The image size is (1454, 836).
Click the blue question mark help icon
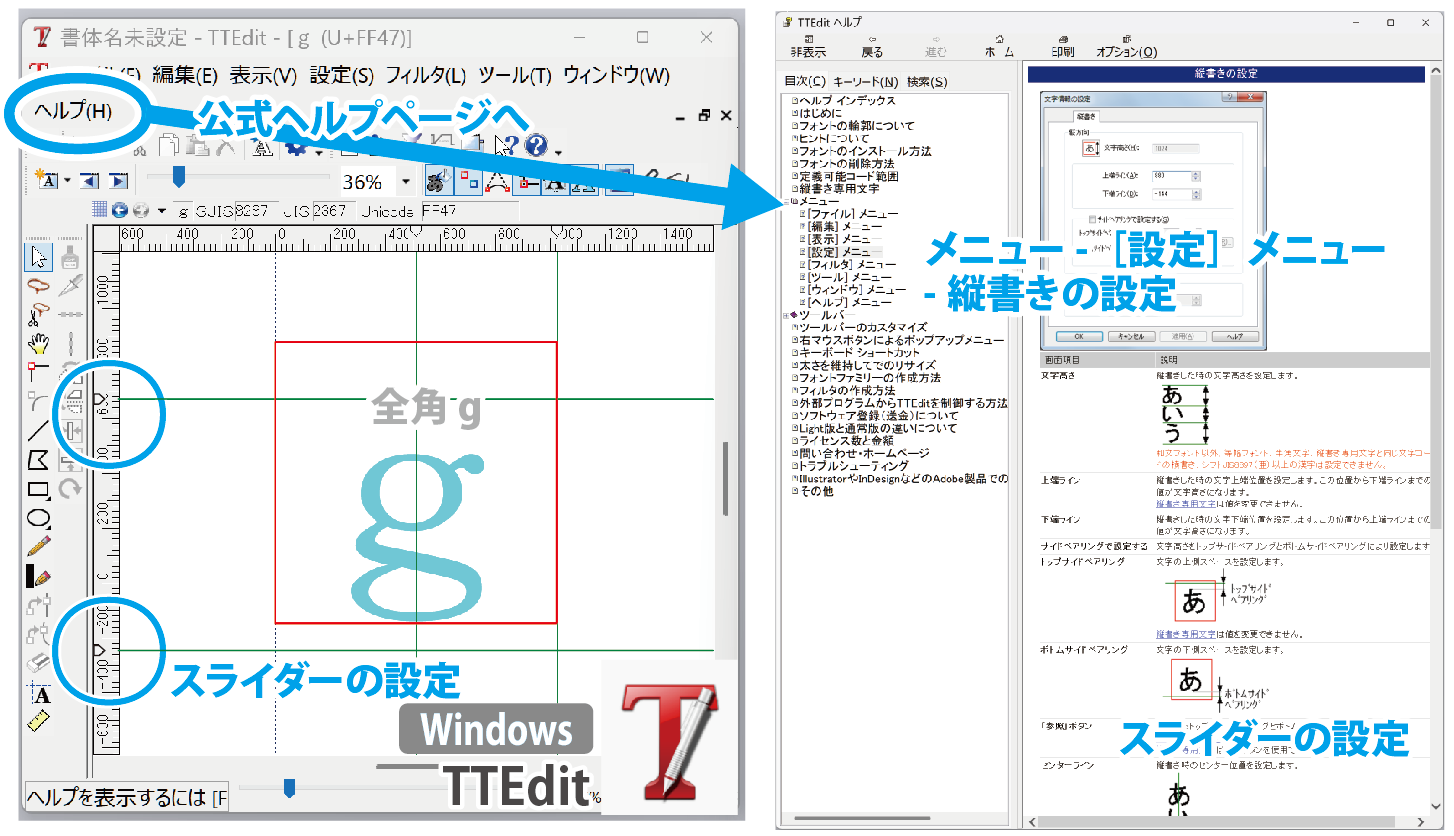(x=534, y=147)
